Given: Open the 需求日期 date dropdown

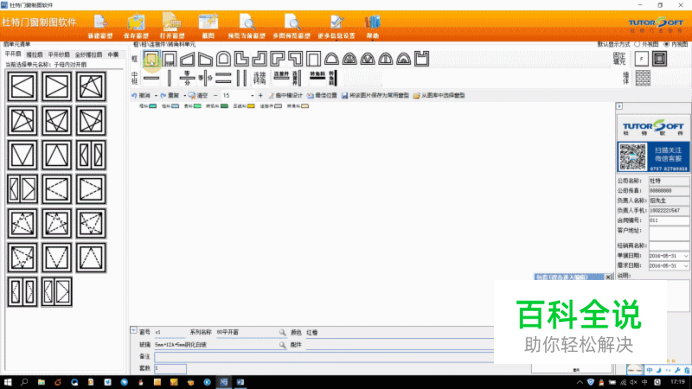Looking at the screenshot, I should [685, 266].
